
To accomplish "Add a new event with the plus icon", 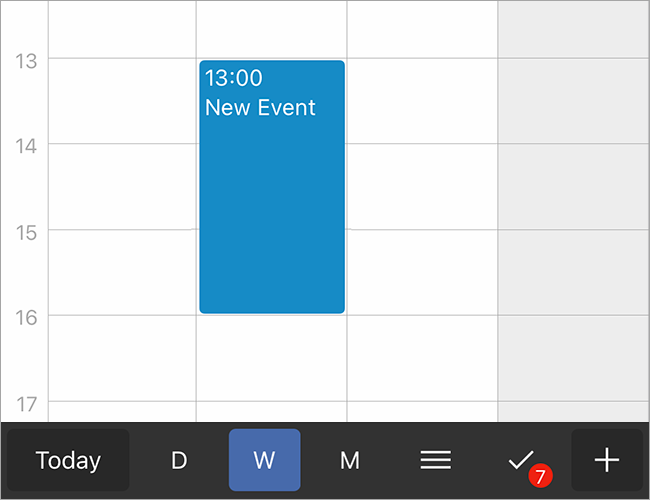I will pos(607,460).
